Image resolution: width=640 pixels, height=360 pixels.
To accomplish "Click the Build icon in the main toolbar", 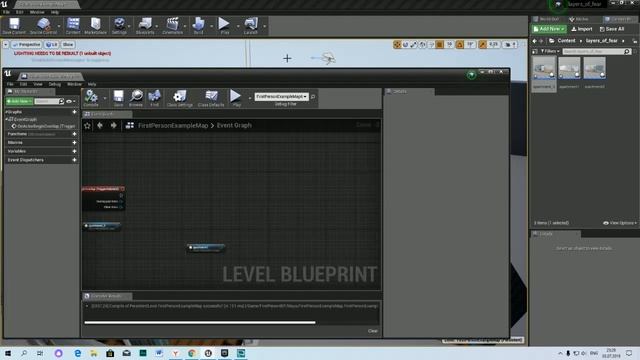I will 198,26.
